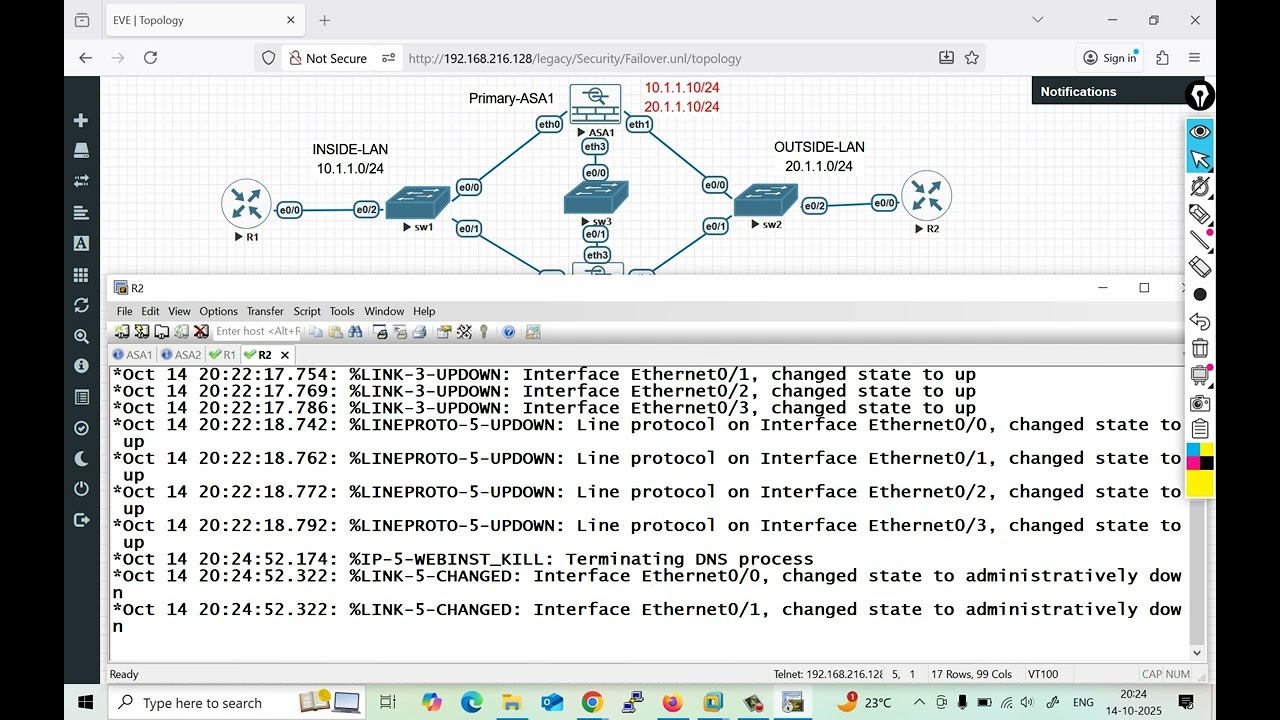1280x720 pixels.
Task: Select the yellow color swatch
Action: tap(1200, 484)
